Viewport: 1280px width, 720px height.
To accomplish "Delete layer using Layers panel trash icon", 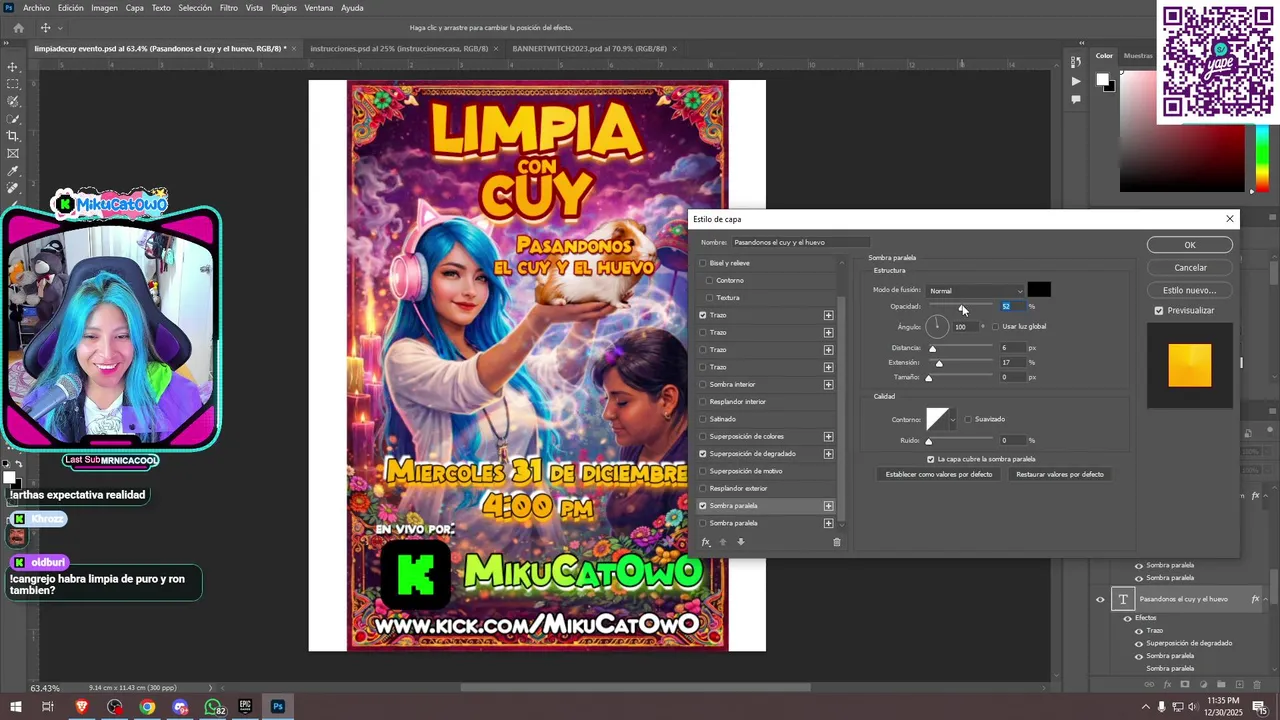I will click(x=1257, y=685).
